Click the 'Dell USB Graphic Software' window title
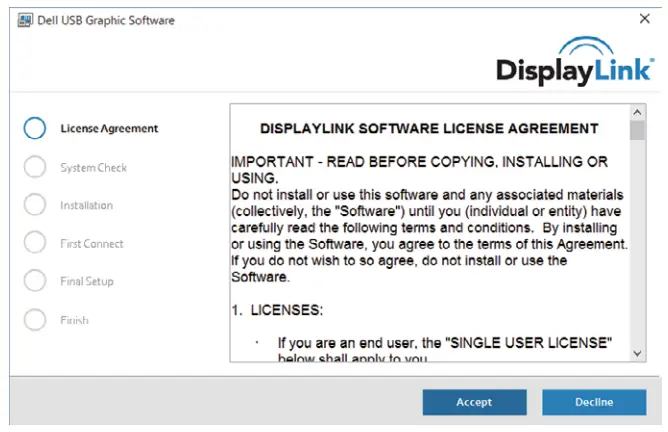The height and width of the screenshot is (432, 668). click(x=106, y=20)
